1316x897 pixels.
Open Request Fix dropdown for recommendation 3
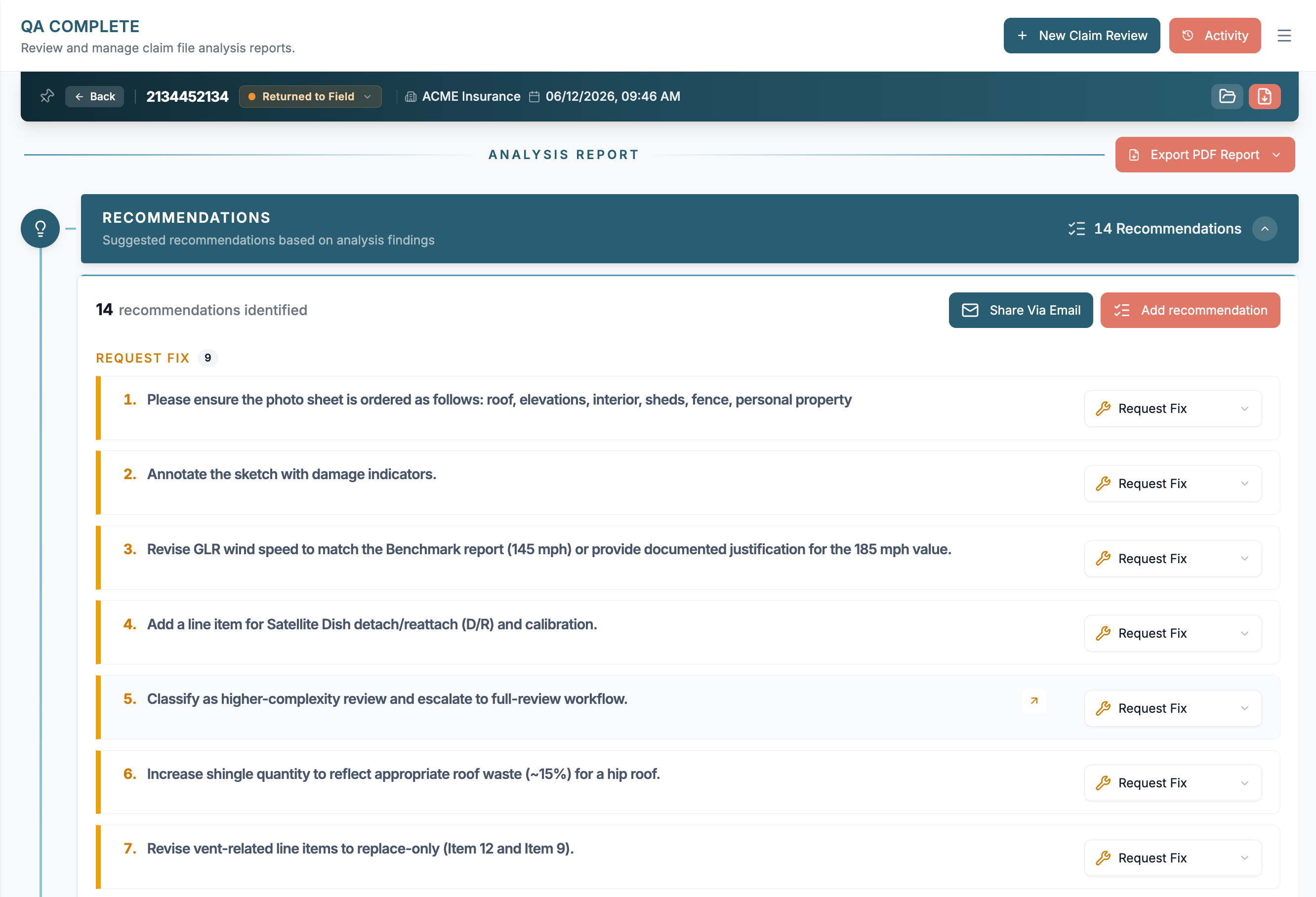tap(1173, 558)
